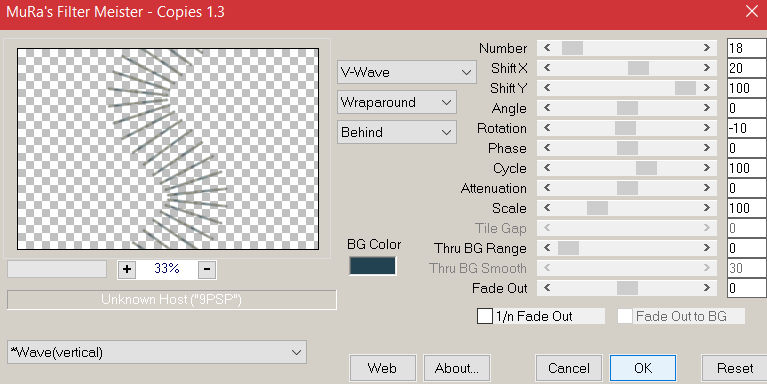Decrease Cycle with left arrow
The width and height of the screenshot is (767, 384).
(x=547, y=168)
